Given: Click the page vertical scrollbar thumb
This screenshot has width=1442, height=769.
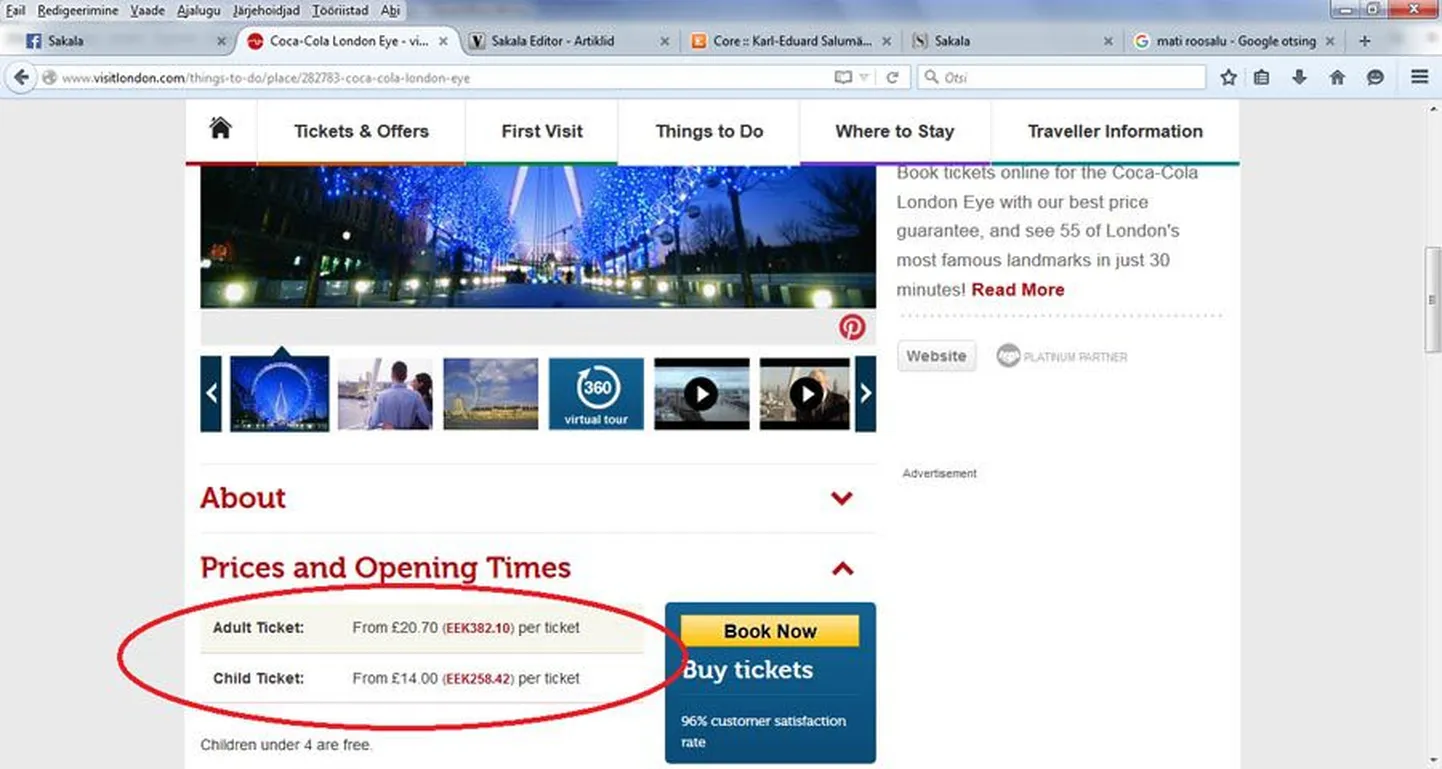Looking at the screenshot, I should tap(1433, 300).
